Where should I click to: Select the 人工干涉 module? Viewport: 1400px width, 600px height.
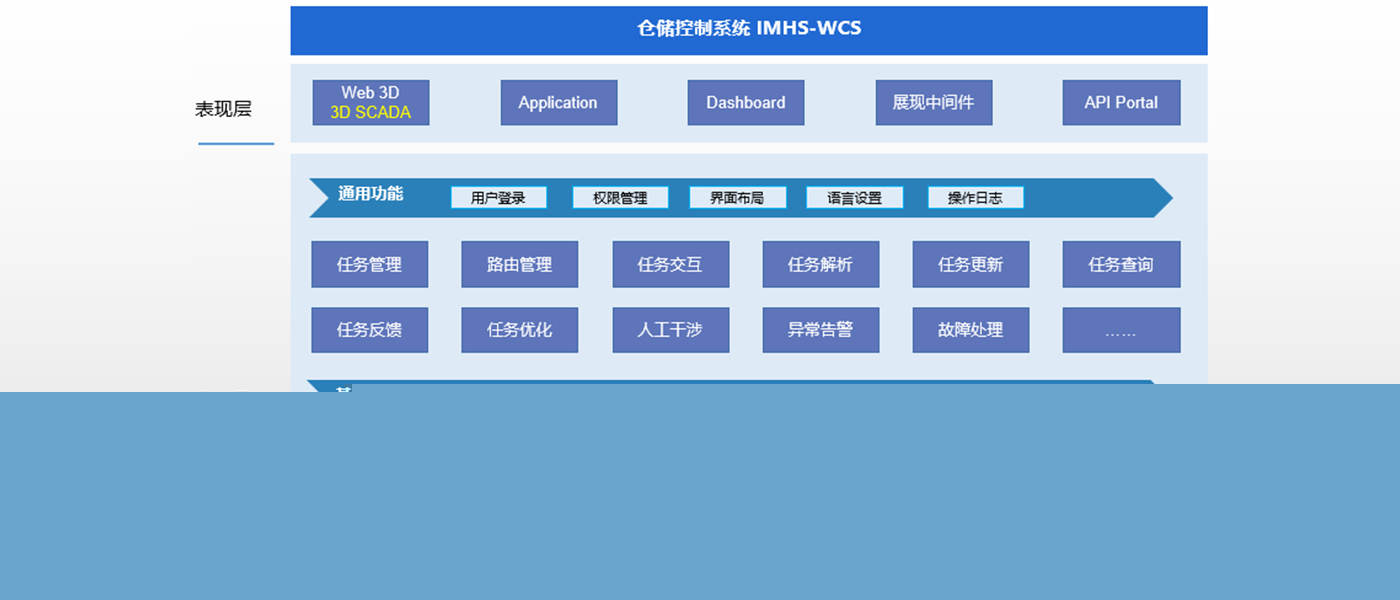(670, 330)
